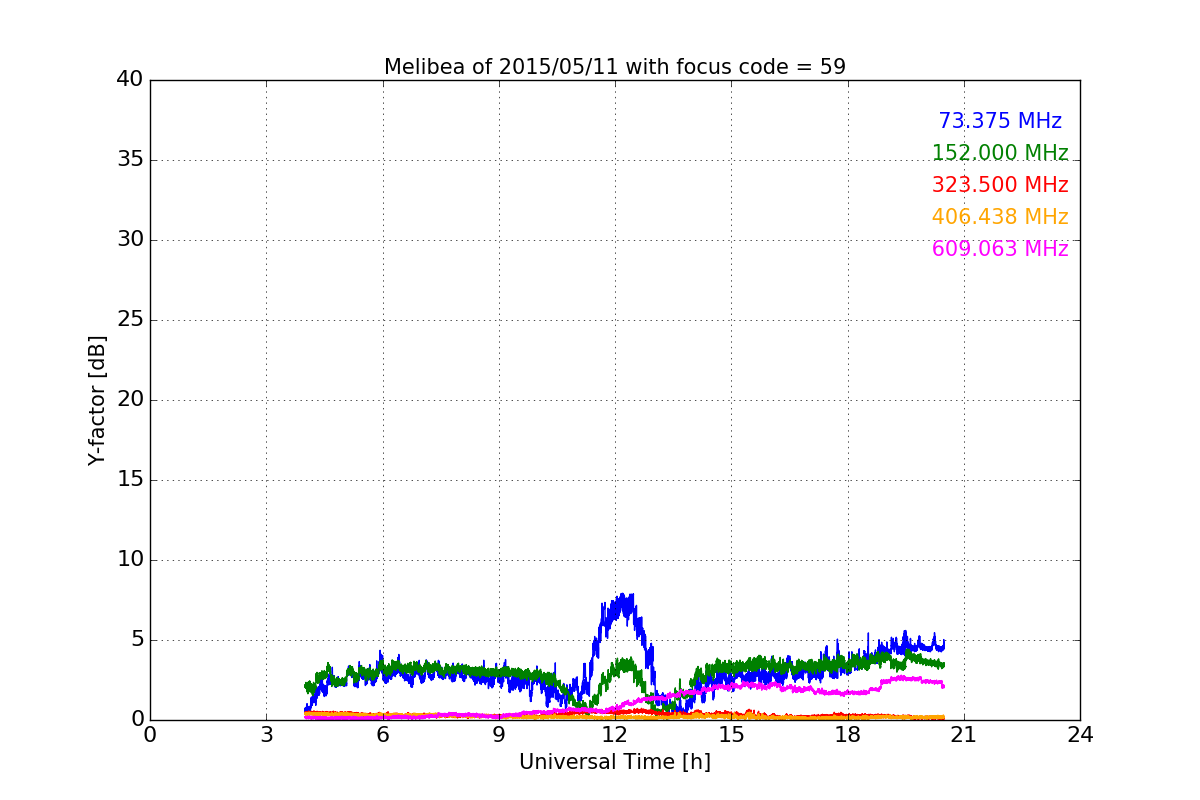Select the 406.438 MHz legend label
Screen dimensions: 1200x800
1000,217
